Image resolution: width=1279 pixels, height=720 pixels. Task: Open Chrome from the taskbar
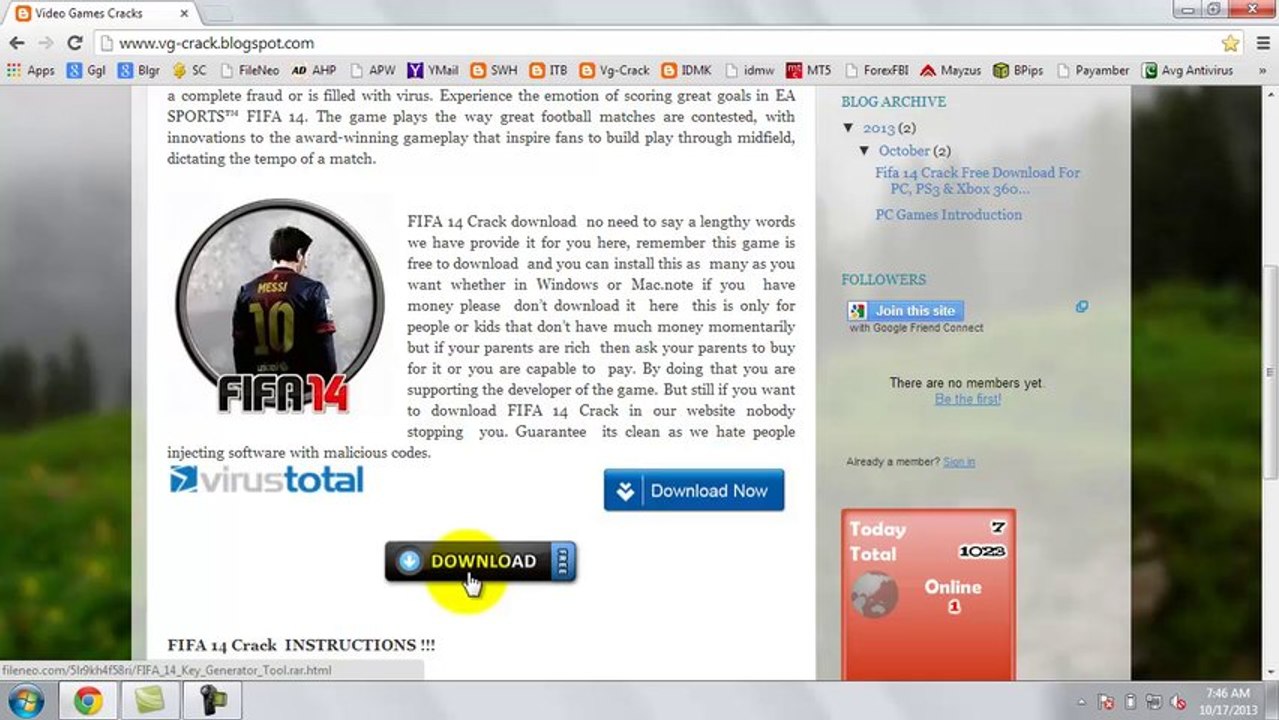(x=88, y=701)
